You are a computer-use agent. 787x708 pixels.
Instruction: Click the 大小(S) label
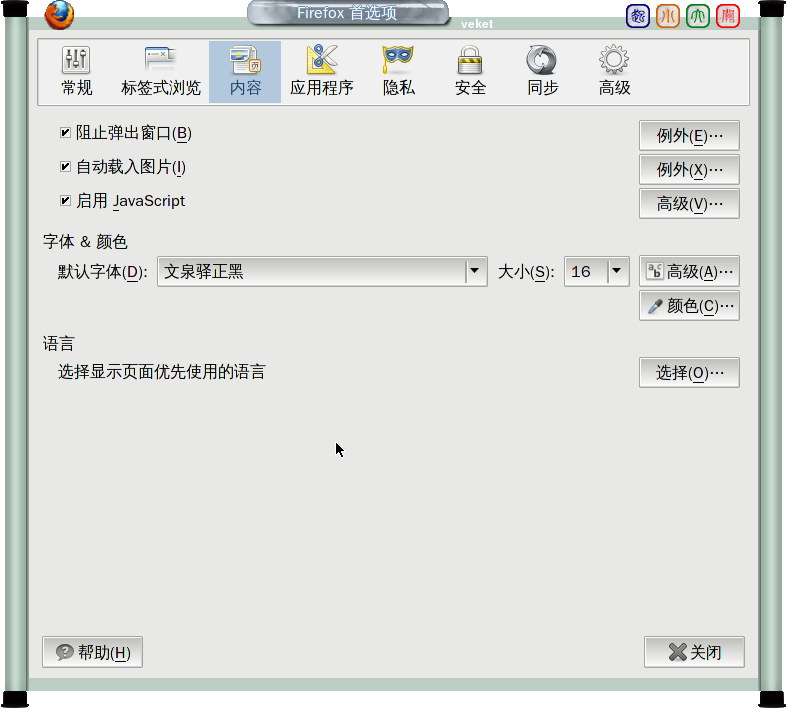[x=526, y=272]
